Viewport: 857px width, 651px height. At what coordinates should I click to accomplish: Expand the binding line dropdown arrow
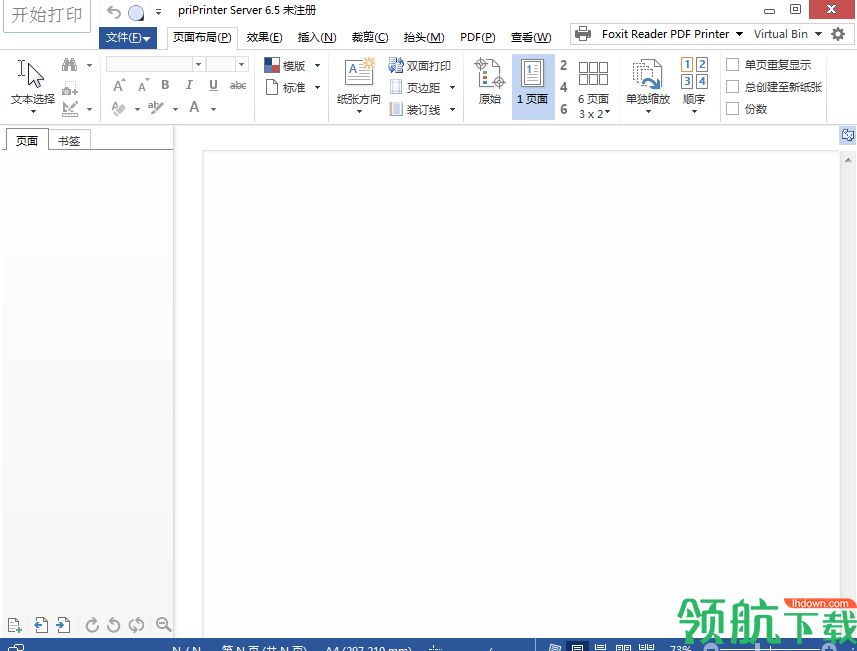tap(453, 110)
